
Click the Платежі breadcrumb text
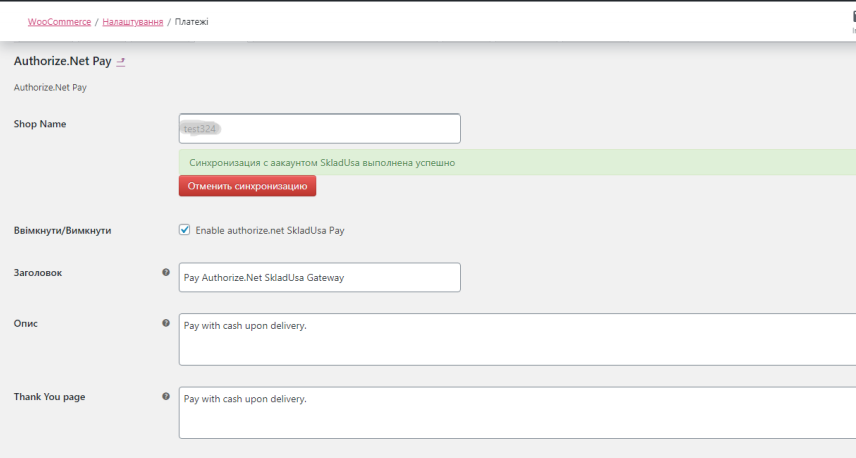[x=192, y=22]
